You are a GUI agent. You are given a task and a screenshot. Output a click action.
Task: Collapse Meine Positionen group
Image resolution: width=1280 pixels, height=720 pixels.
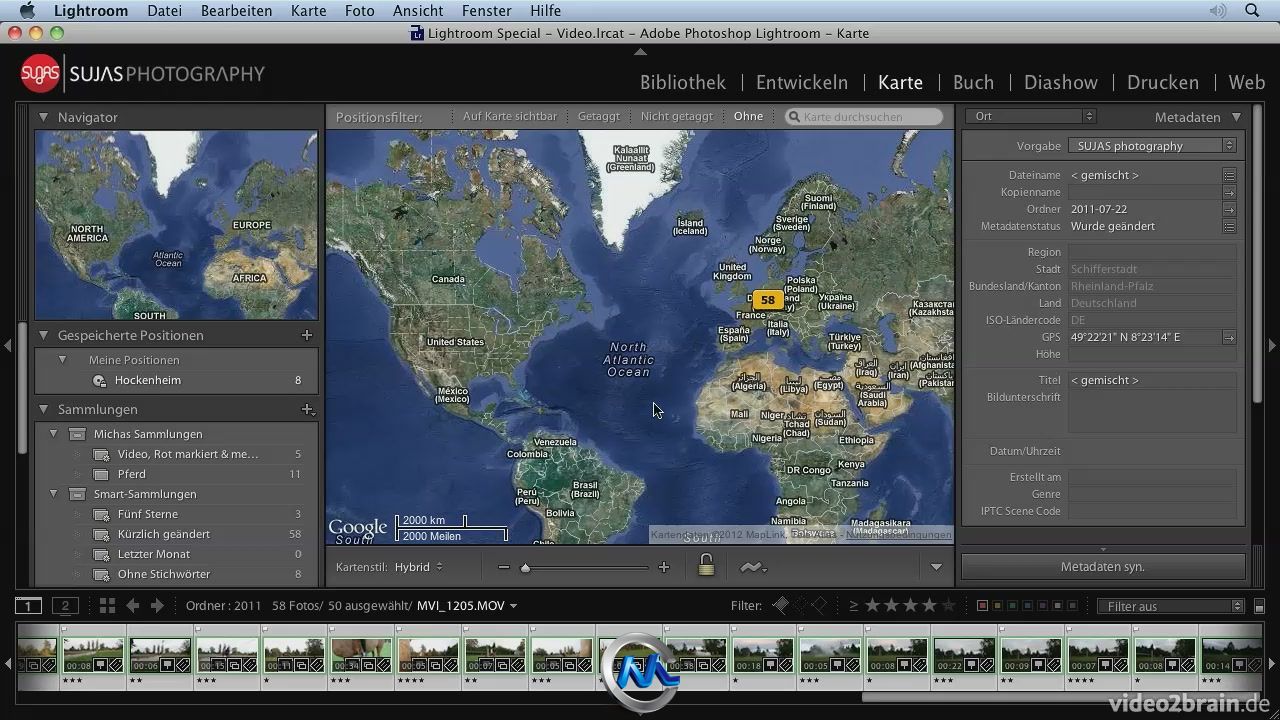click(62, 360)
